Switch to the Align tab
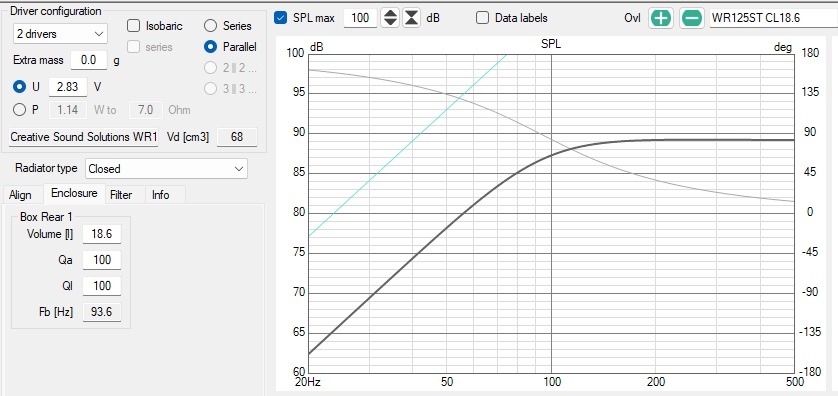The height and width of the screenshot is (396, 838). [20, 195]
